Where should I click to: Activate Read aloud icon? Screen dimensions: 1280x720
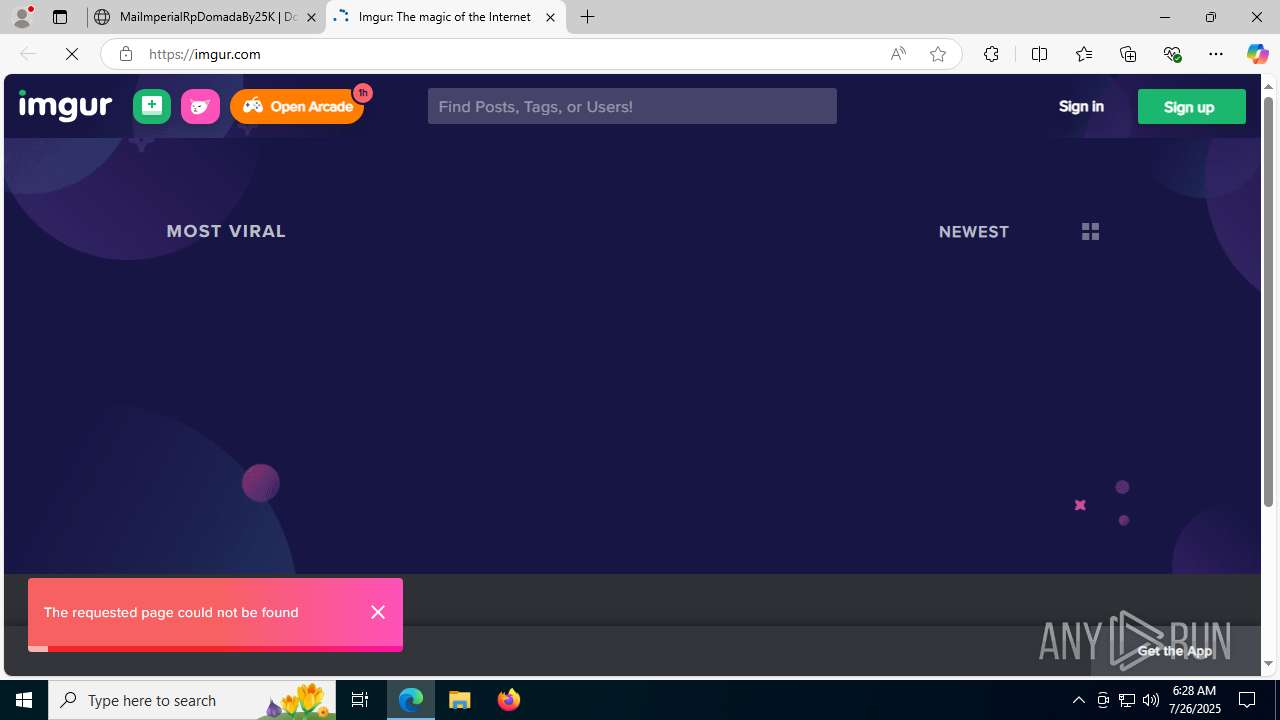click(x=898, y=54)
